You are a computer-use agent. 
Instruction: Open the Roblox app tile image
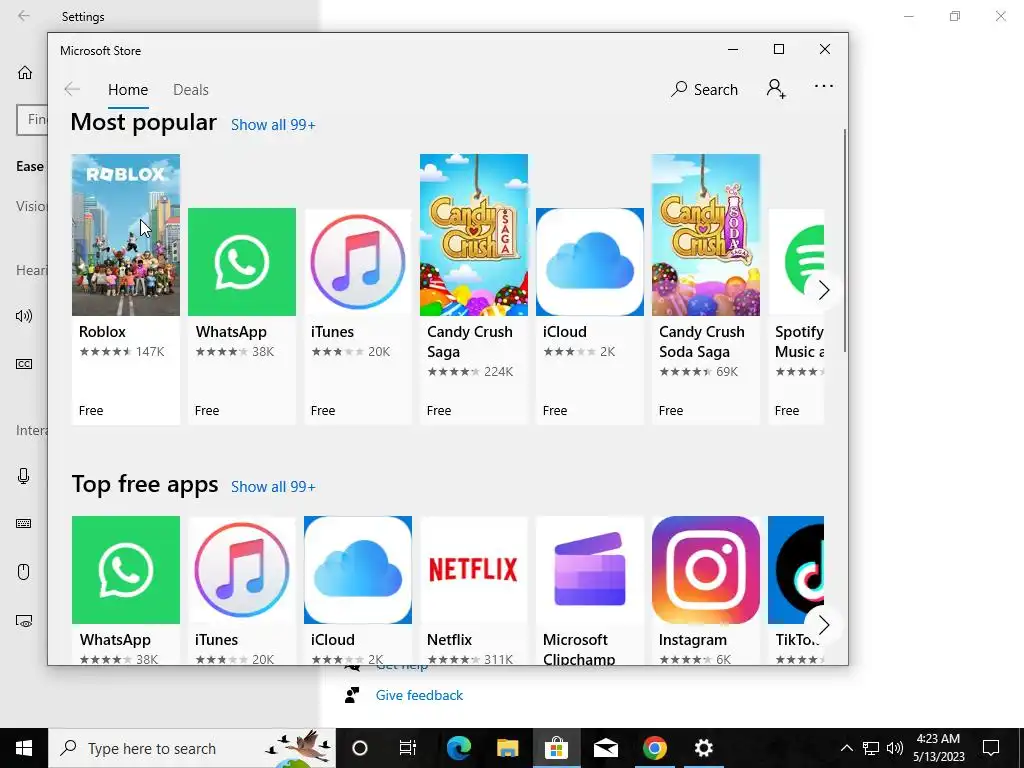(x=125, y=235)
